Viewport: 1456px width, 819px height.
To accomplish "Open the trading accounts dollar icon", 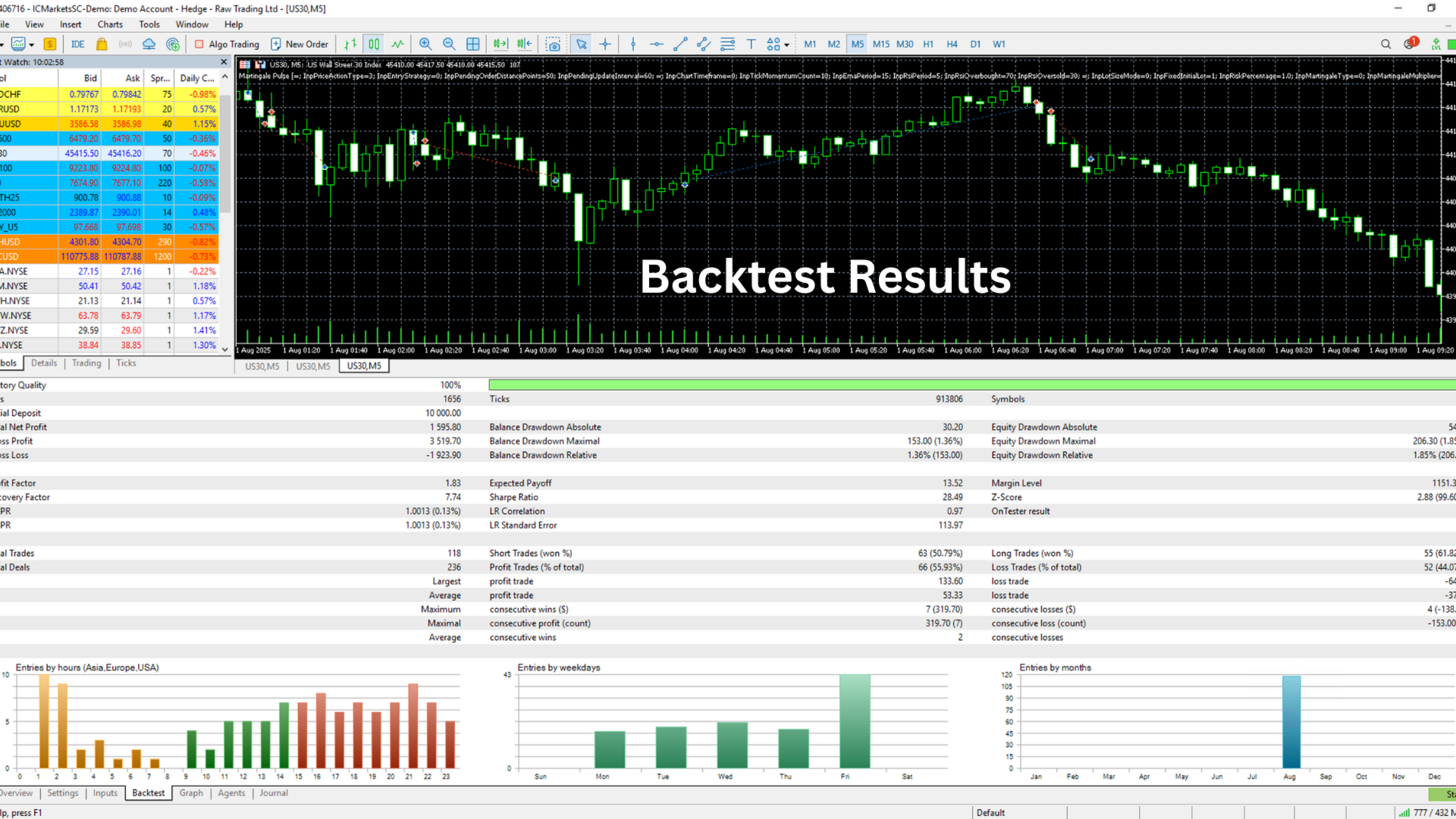I will [x=50, y=44].
